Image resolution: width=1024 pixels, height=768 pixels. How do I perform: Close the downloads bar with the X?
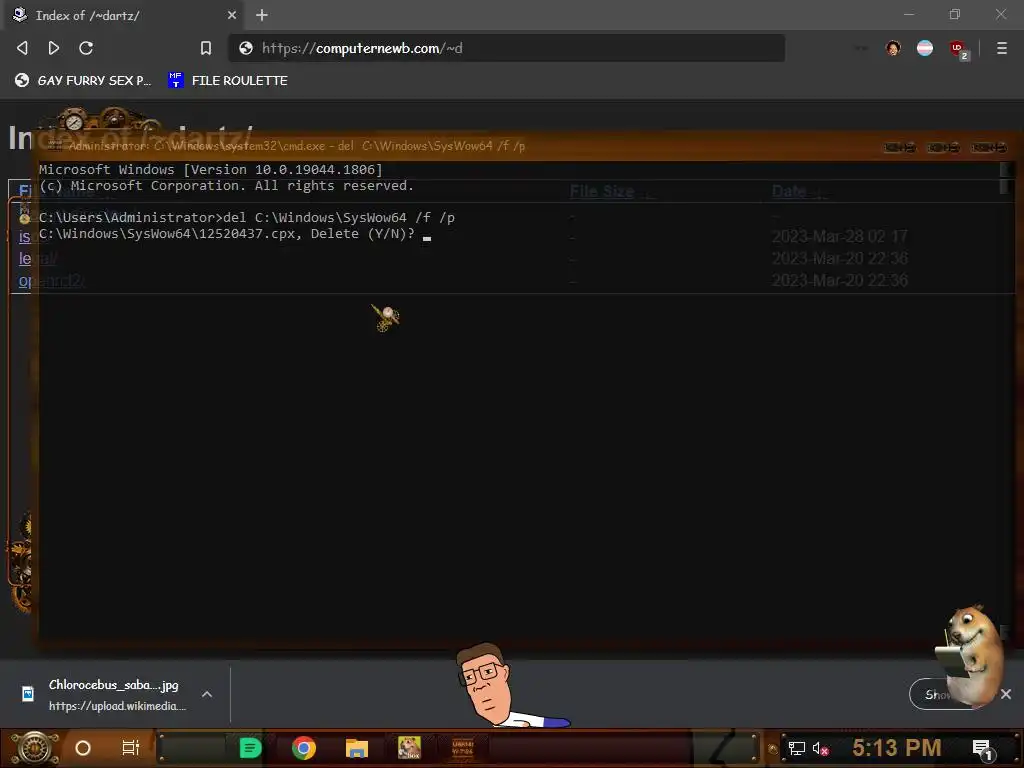pyautogui.click(x=1006, y=694)
